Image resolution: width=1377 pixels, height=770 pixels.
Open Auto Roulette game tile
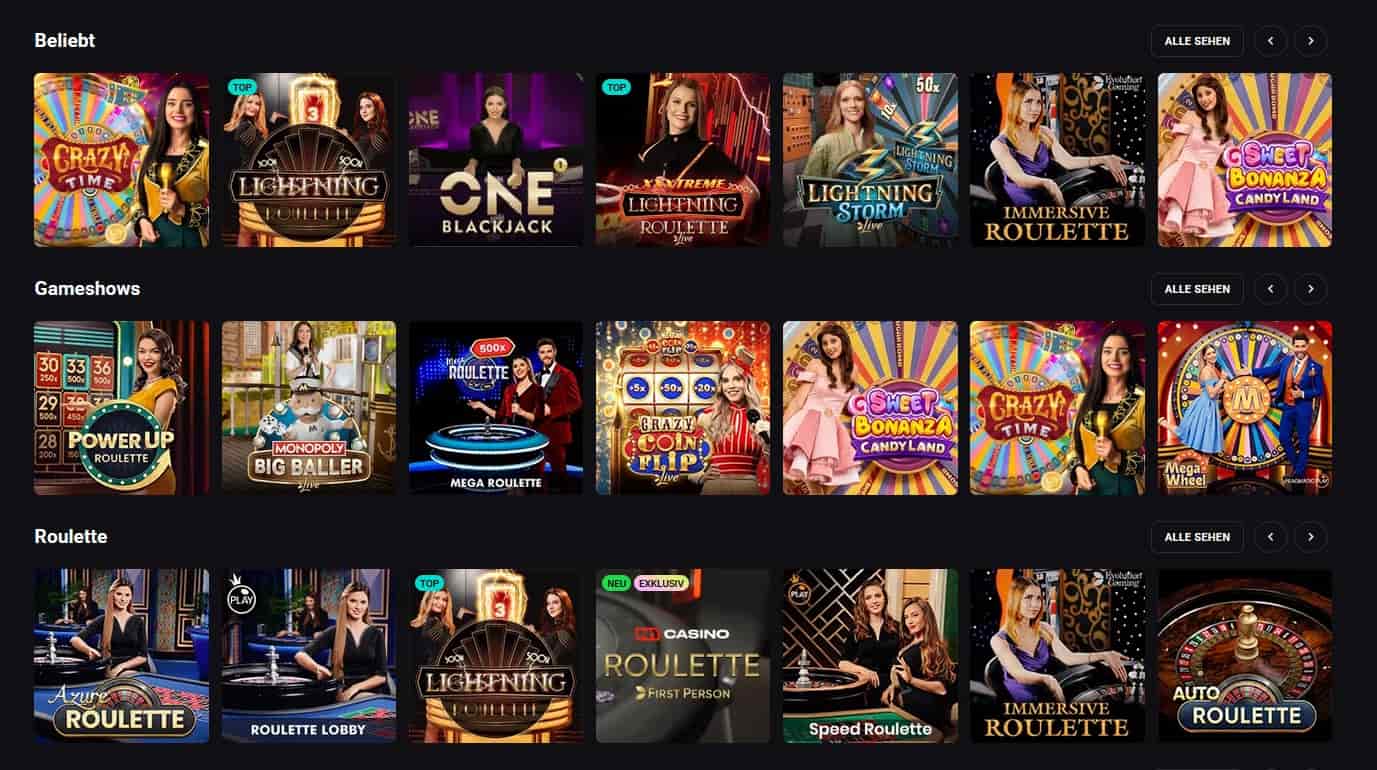1245,656
